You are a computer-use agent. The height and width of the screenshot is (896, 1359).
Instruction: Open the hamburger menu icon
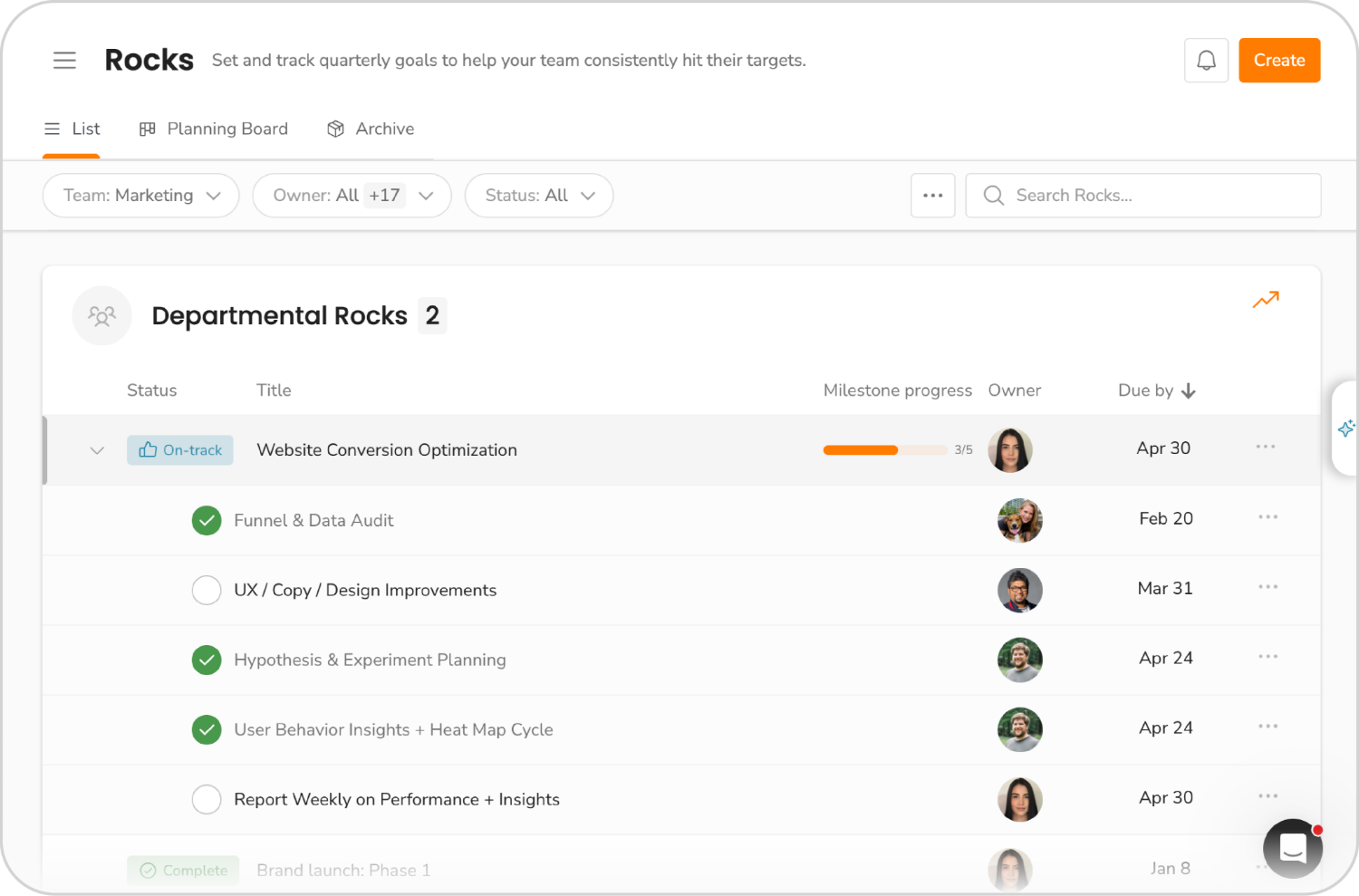tap(64, 60)
